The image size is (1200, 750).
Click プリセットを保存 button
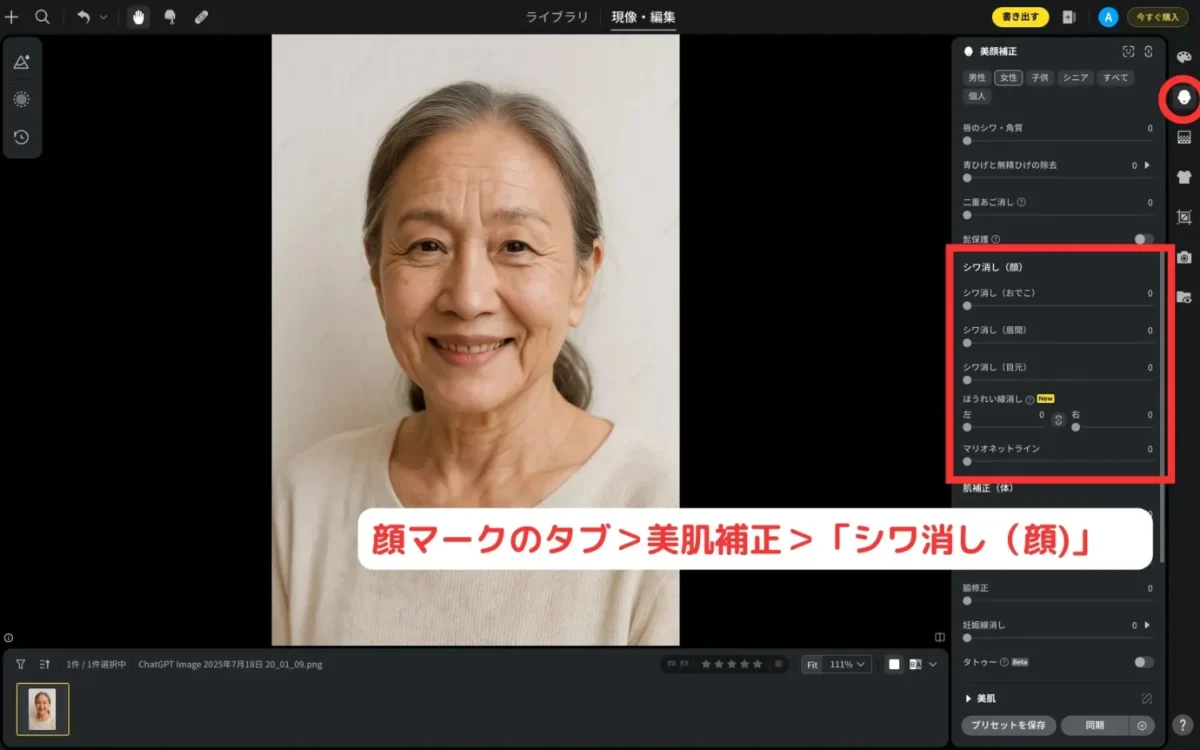point(1008,725)
